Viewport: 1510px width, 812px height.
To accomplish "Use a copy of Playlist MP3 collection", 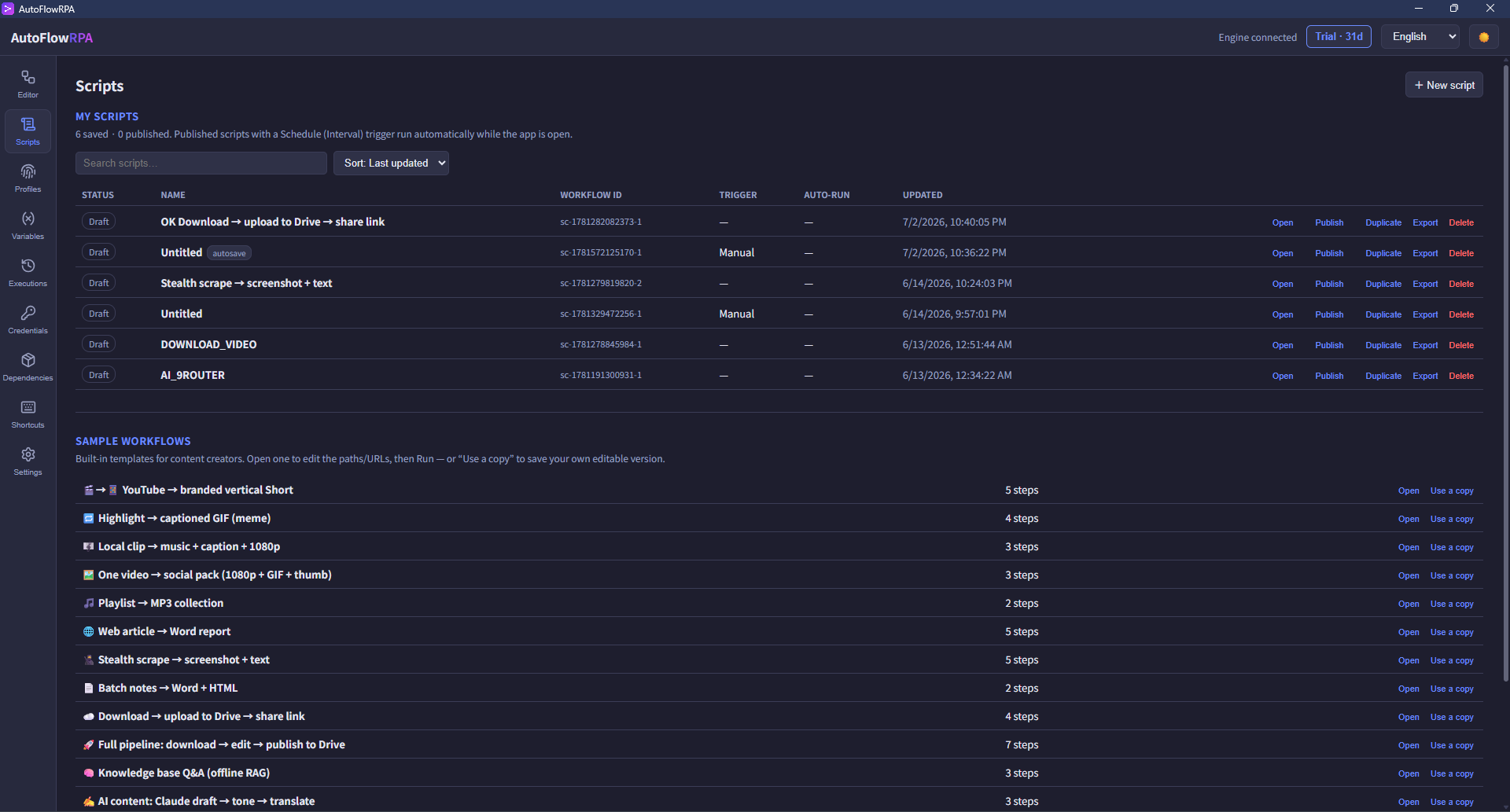I will point(1452,604).
